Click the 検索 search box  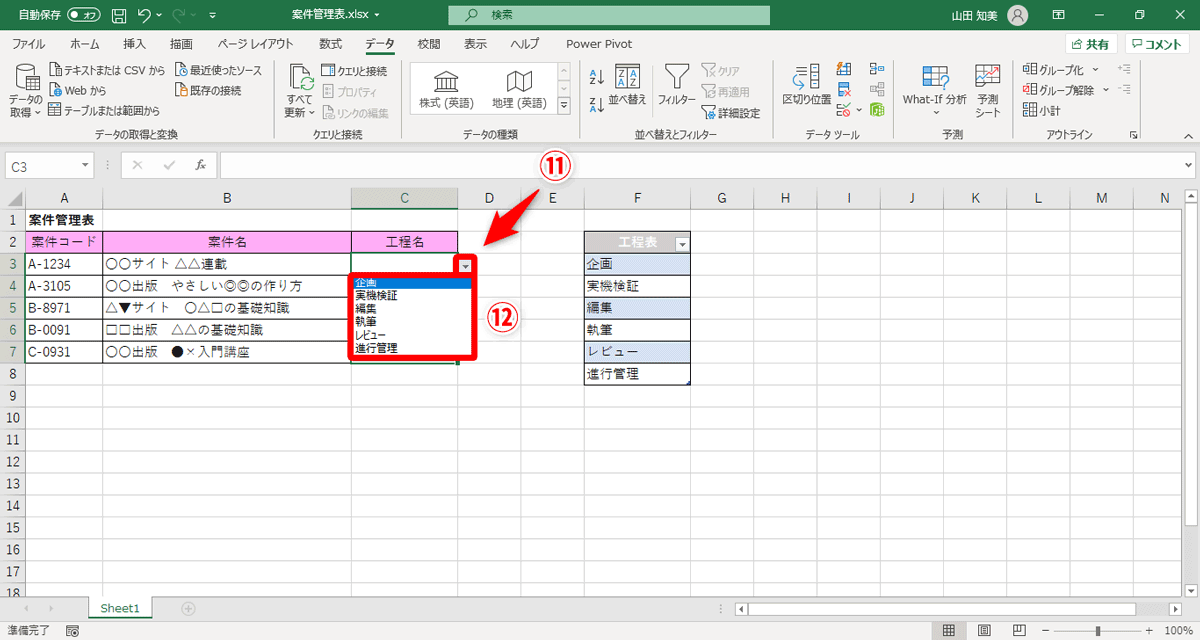click(609, 16)
